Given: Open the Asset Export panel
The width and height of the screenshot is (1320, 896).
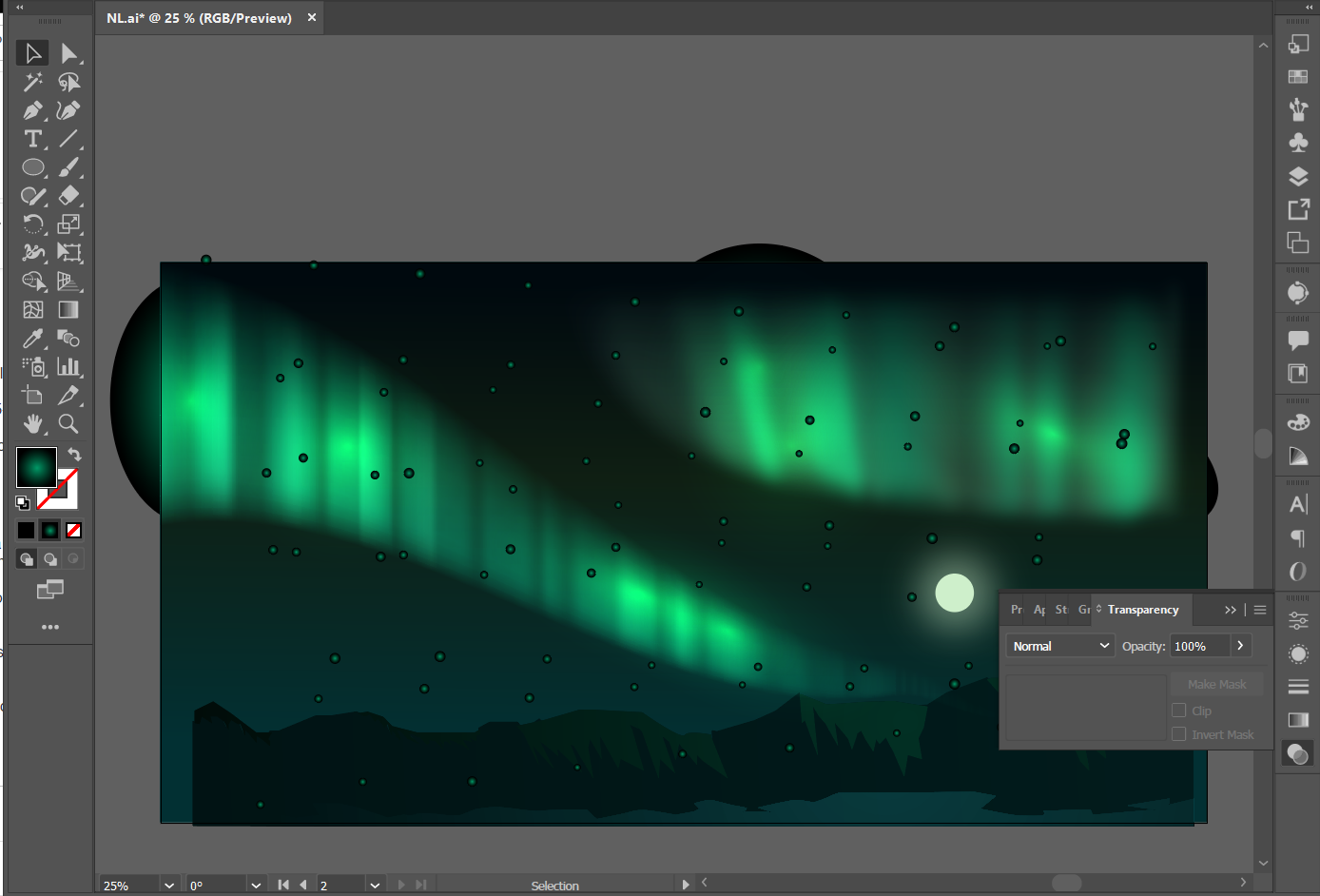Looking at the screenshot, I should pyautogui.click(x=1298, y=209).
